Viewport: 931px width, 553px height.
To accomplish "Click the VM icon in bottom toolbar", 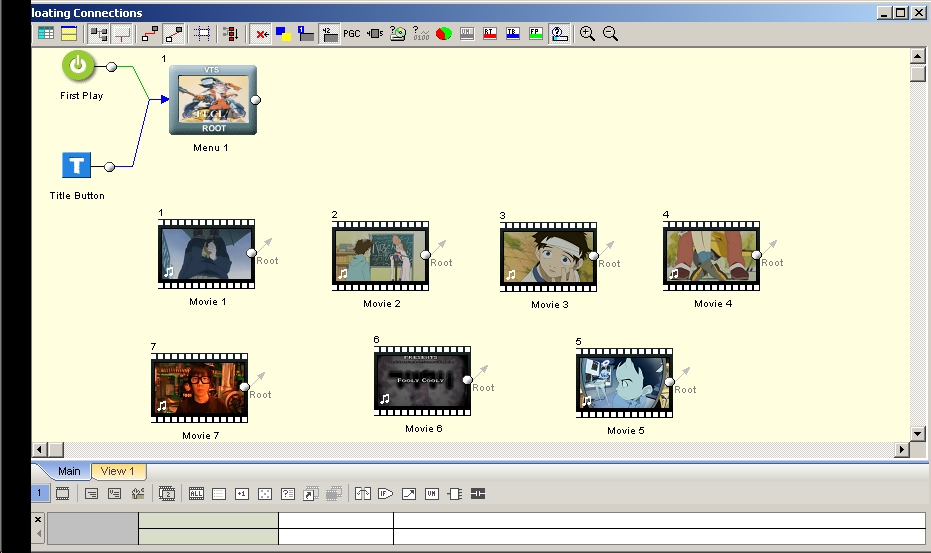I will [432, 494].
